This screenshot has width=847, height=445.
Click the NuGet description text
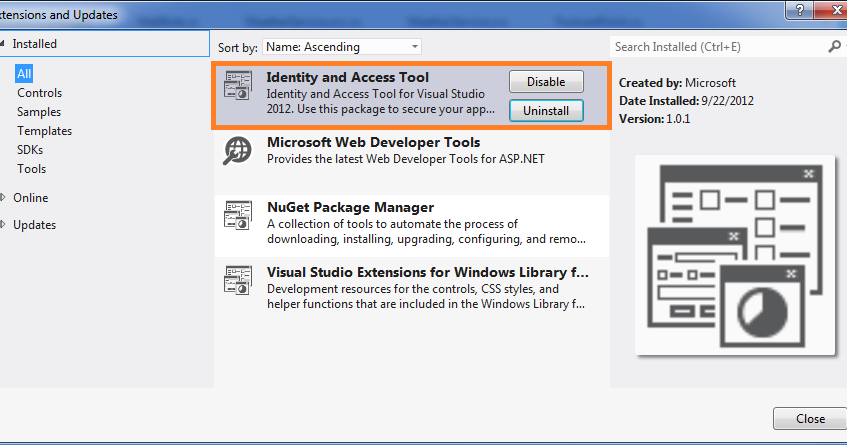pos(426,232)
